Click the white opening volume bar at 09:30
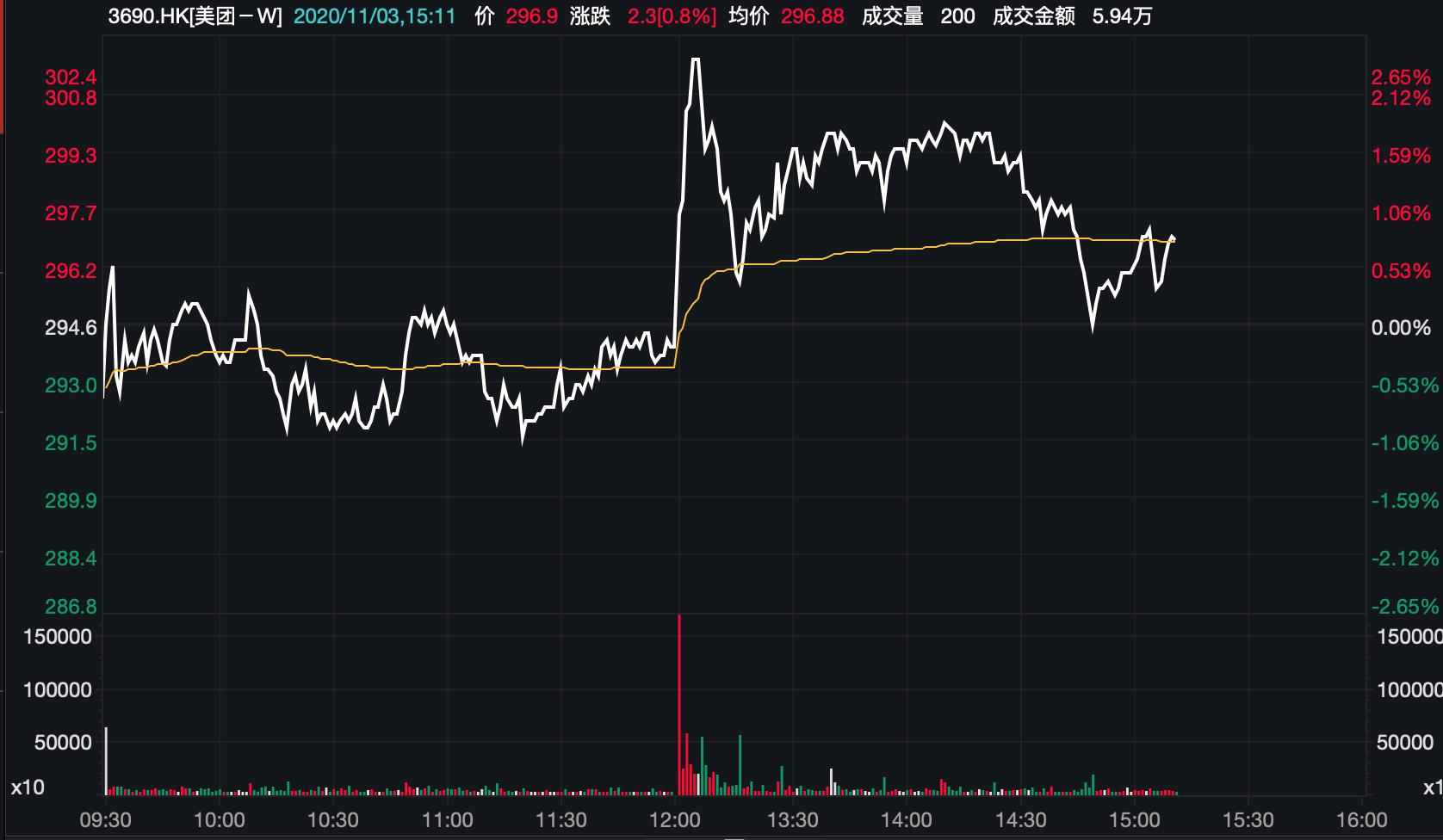 106,761
